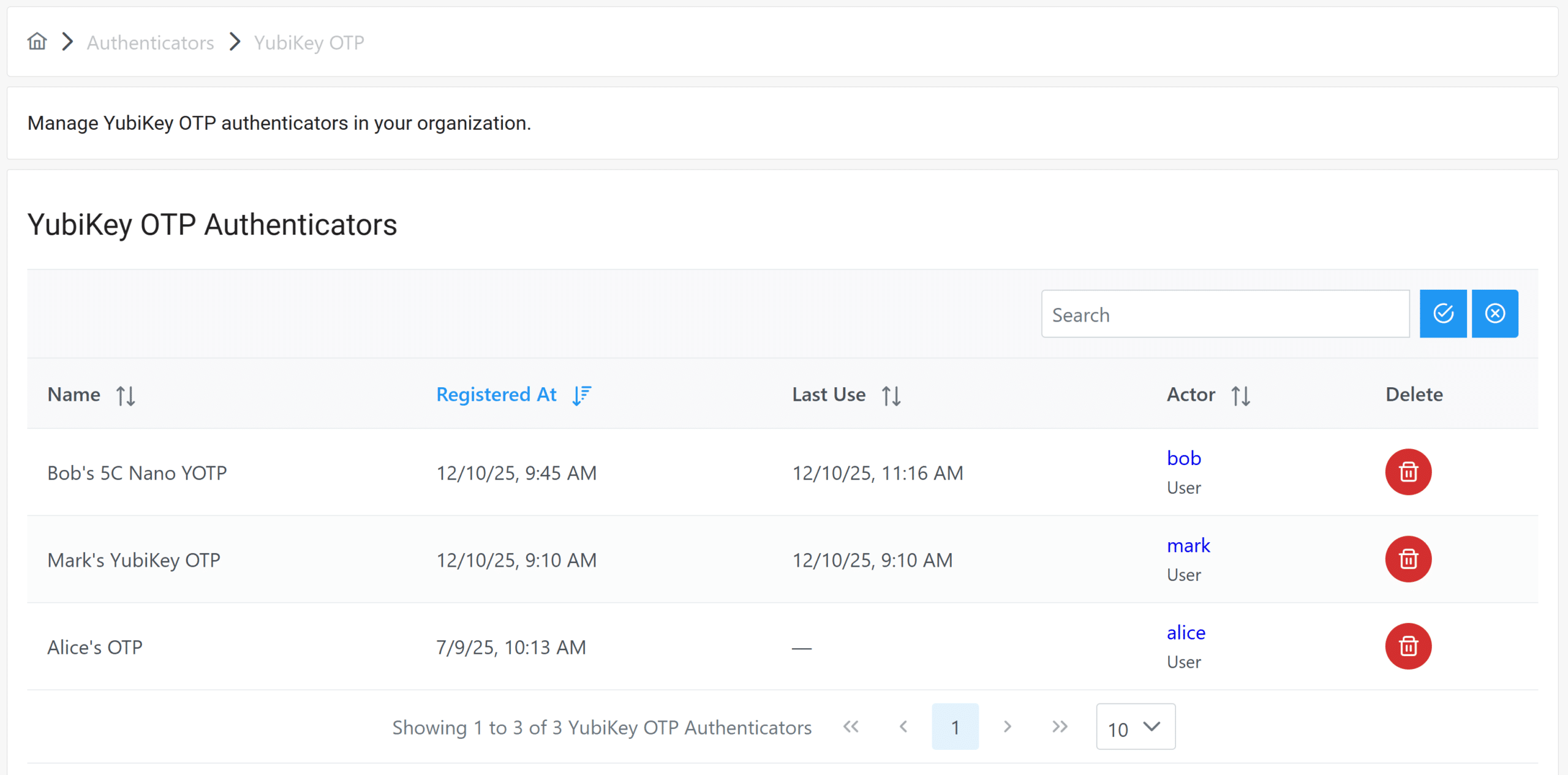The height and width of the screenshot is (775, 1568).
Task: Jump to last page double arrow
Action: (1060, 727)
